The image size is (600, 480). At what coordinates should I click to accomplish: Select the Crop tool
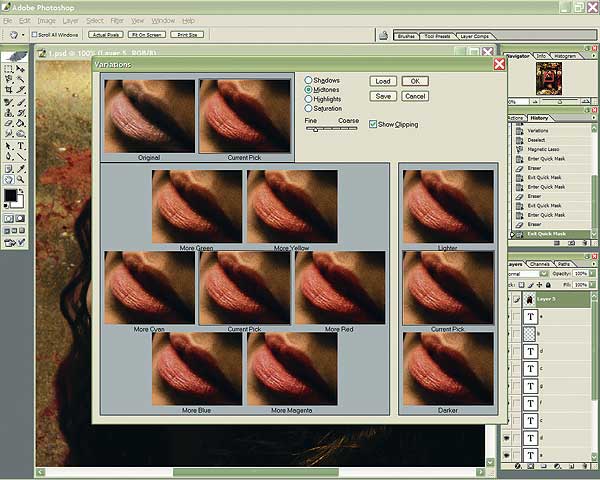coord(9,89)
